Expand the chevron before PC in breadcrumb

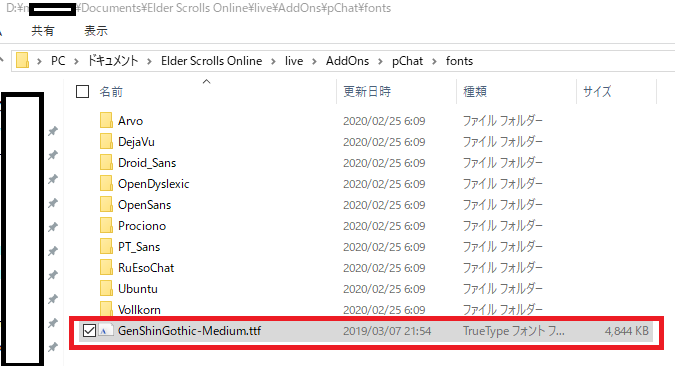[39, 61]
